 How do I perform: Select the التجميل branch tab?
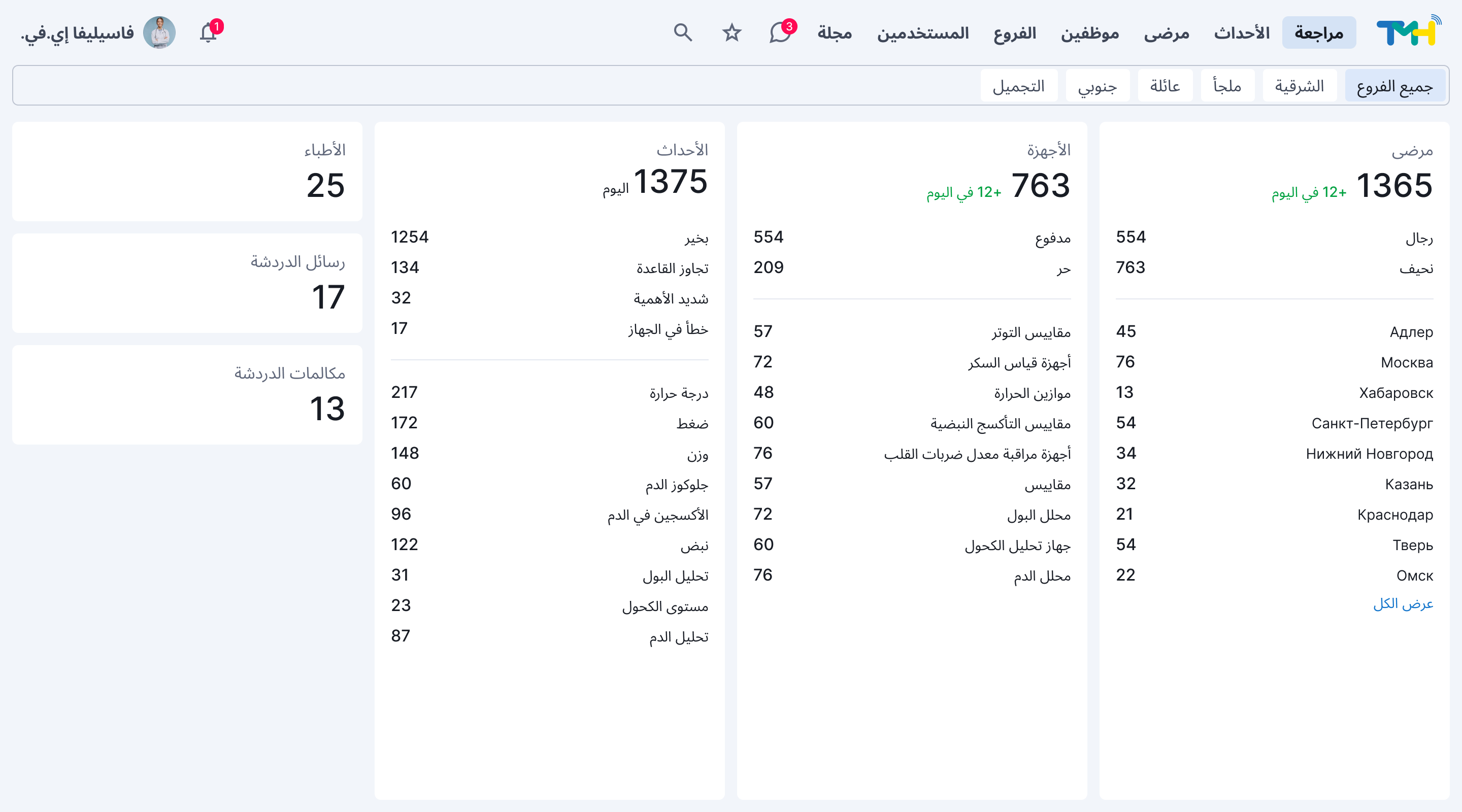1019,86
